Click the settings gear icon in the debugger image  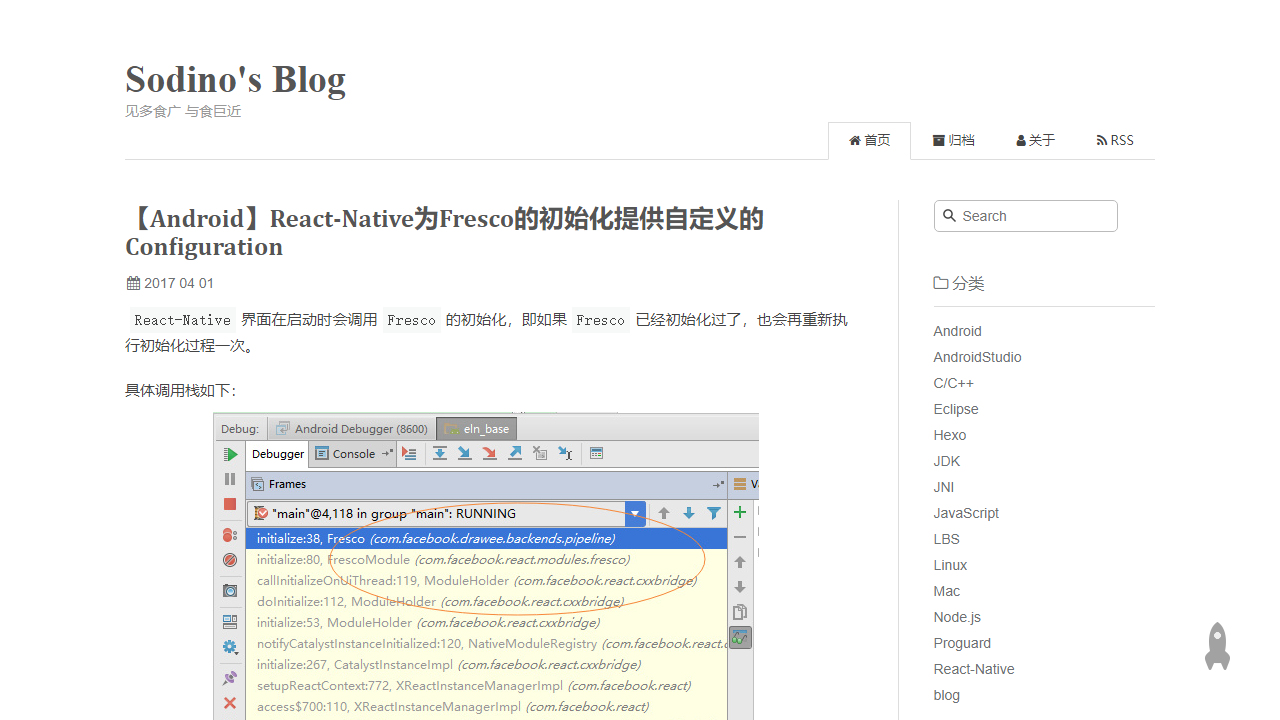click(x=230, y=647)
